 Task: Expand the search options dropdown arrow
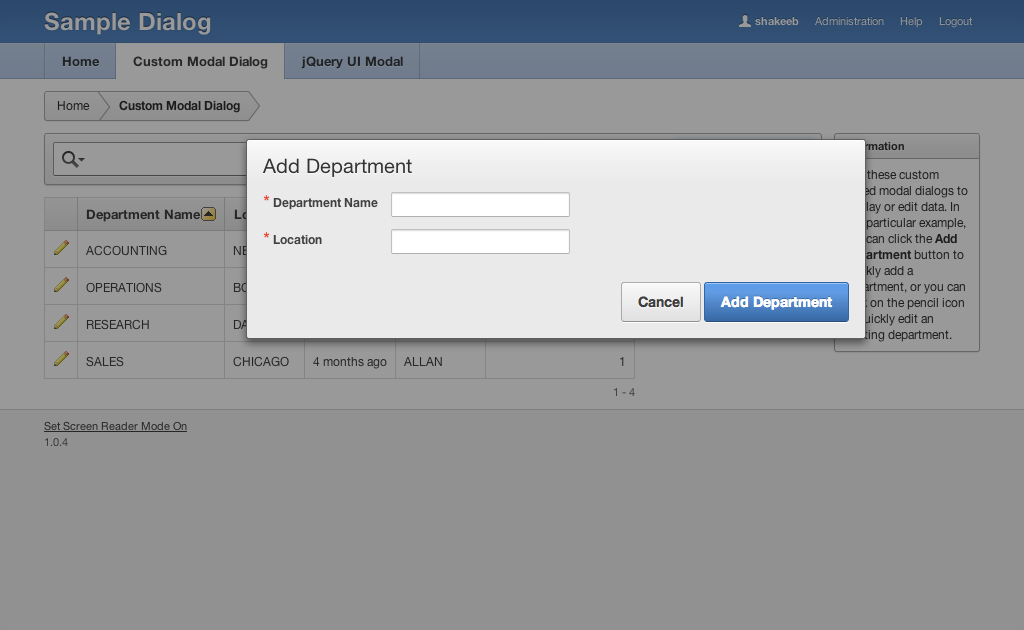point(82,160)
